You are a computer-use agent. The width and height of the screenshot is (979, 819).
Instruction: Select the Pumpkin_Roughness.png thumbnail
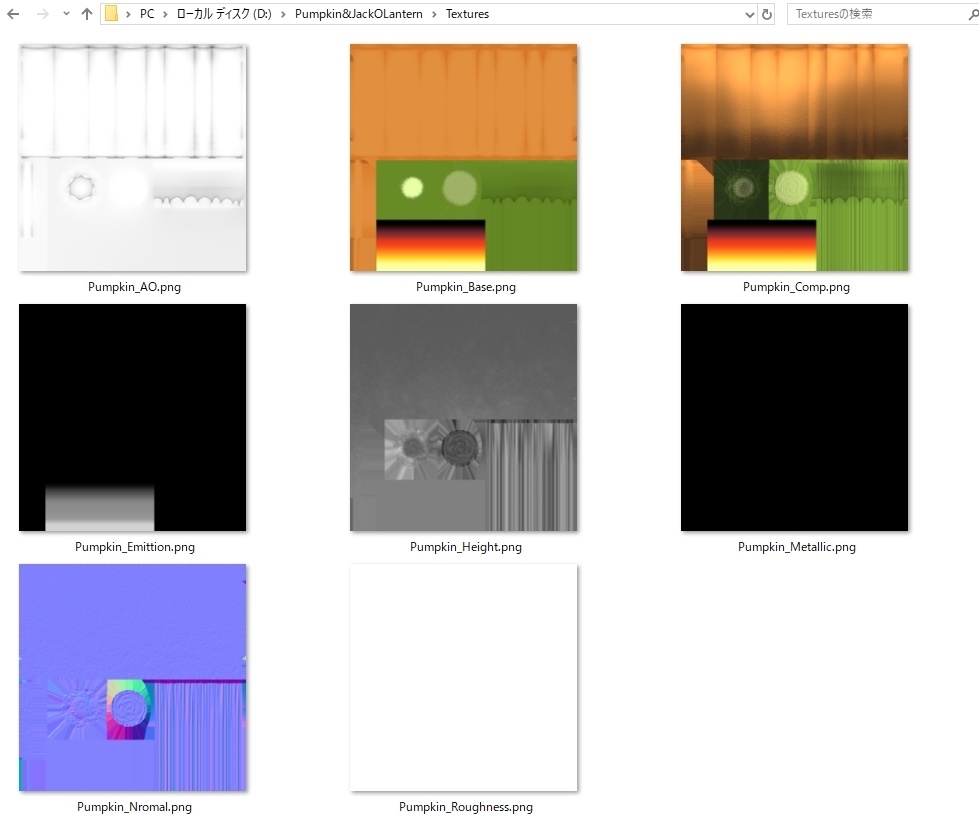point(463,677)
